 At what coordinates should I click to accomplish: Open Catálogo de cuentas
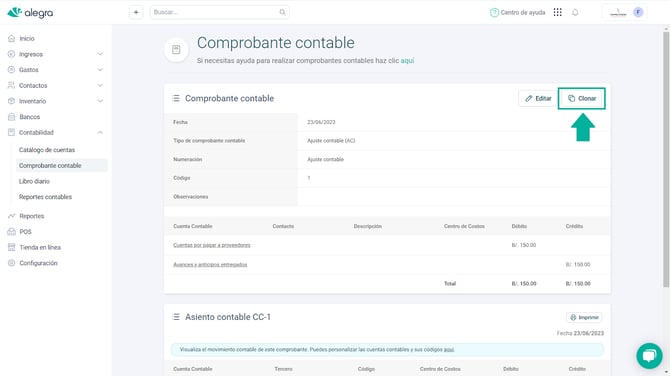[x=47, y=150]
